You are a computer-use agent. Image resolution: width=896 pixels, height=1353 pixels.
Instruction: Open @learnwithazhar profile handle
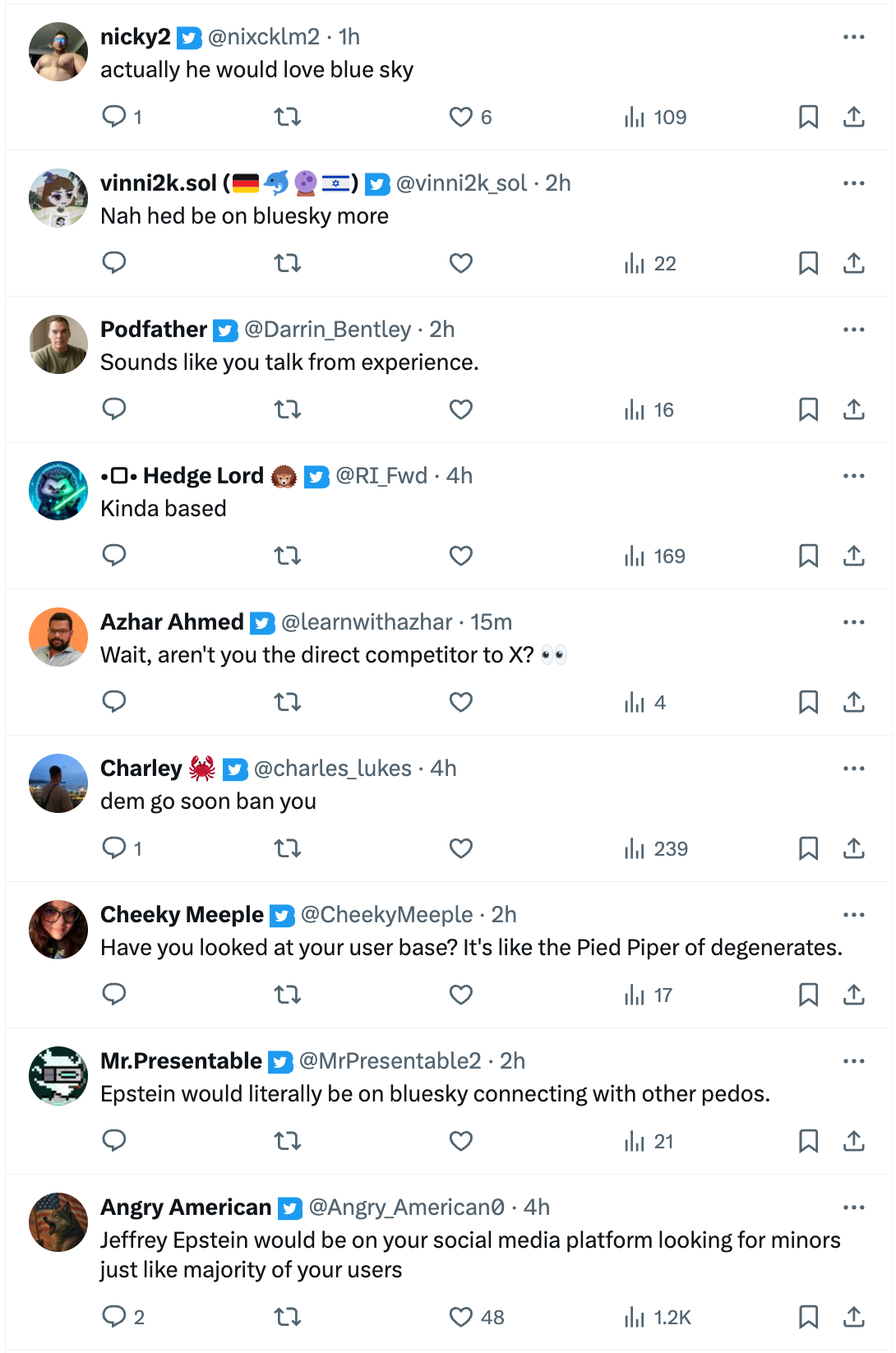(367, 622)
